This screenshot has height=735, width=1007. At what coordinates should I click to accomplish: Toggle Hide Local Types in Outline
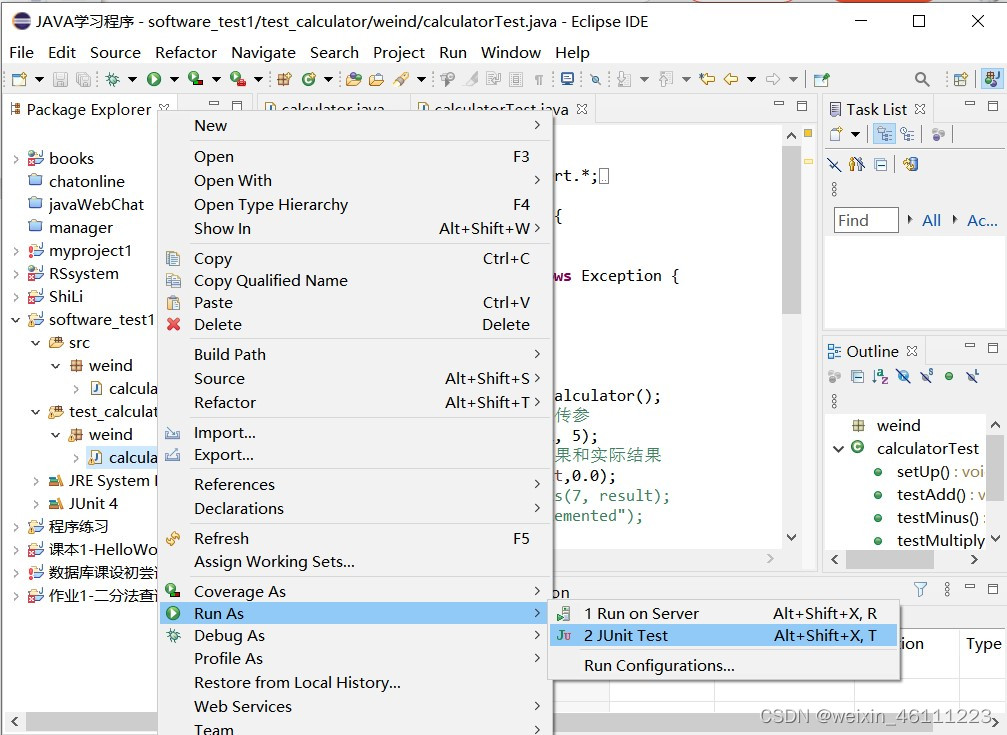point(972,376)
